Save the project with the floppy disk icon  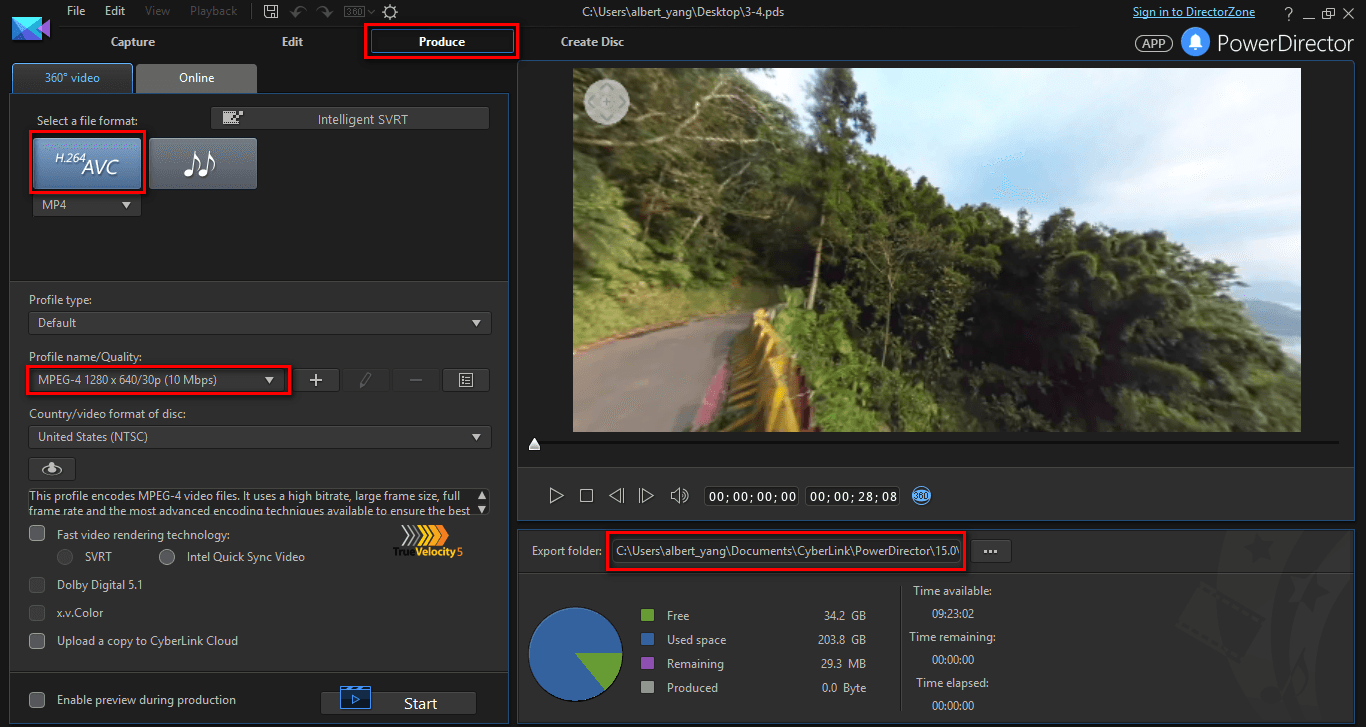pyautogui.click(x=271, y=12)
